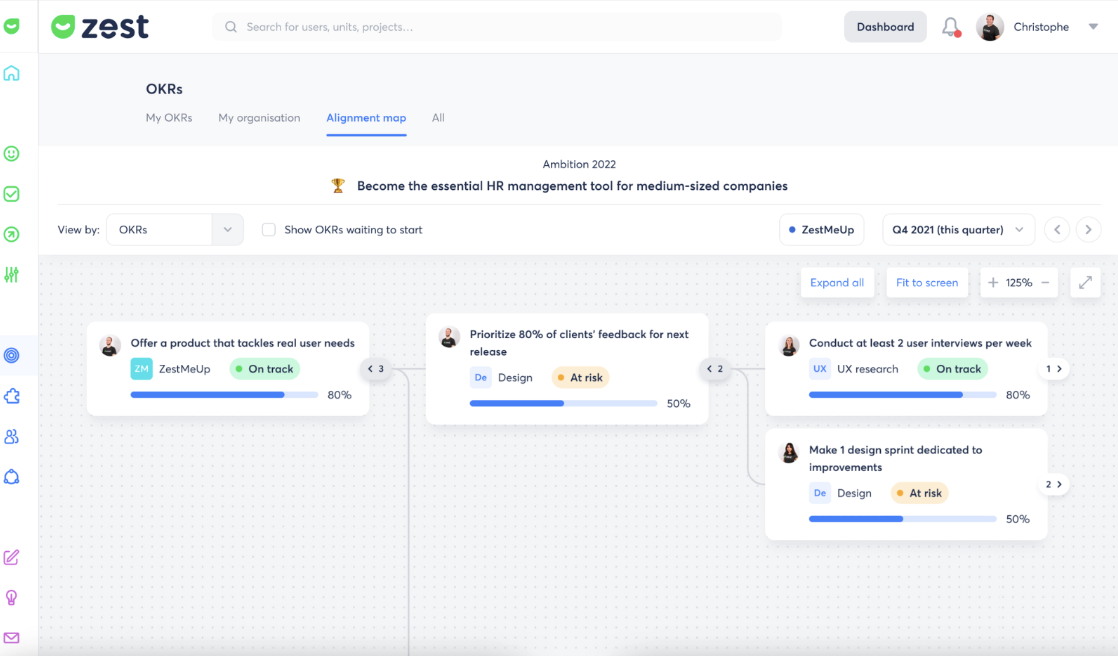Collapse the 3 children expander on ZestMeUp card

pyautogui.click(x=376, y=369)
